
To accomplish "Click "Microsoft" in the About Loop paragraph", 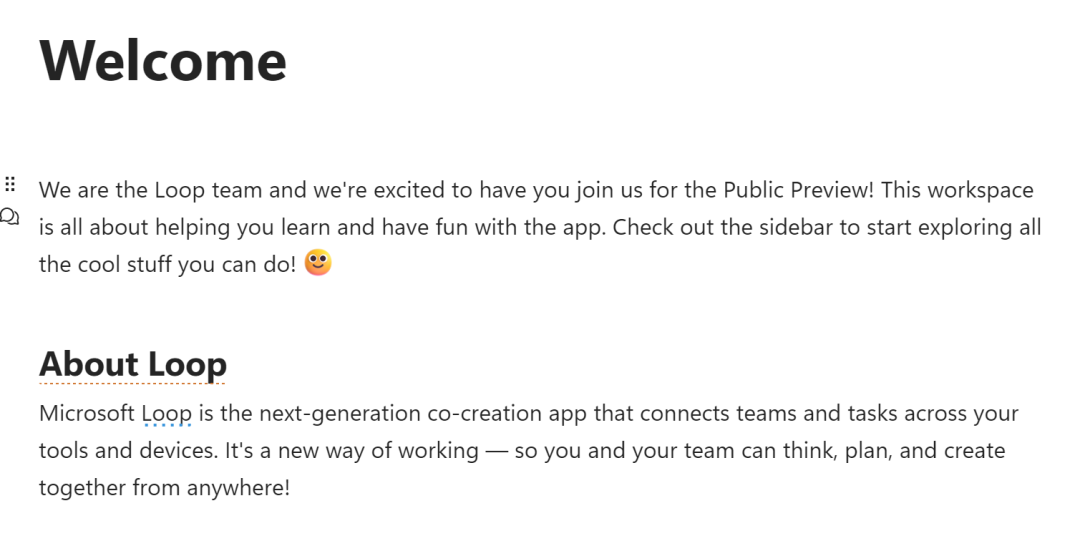I will tap(86, 413).
